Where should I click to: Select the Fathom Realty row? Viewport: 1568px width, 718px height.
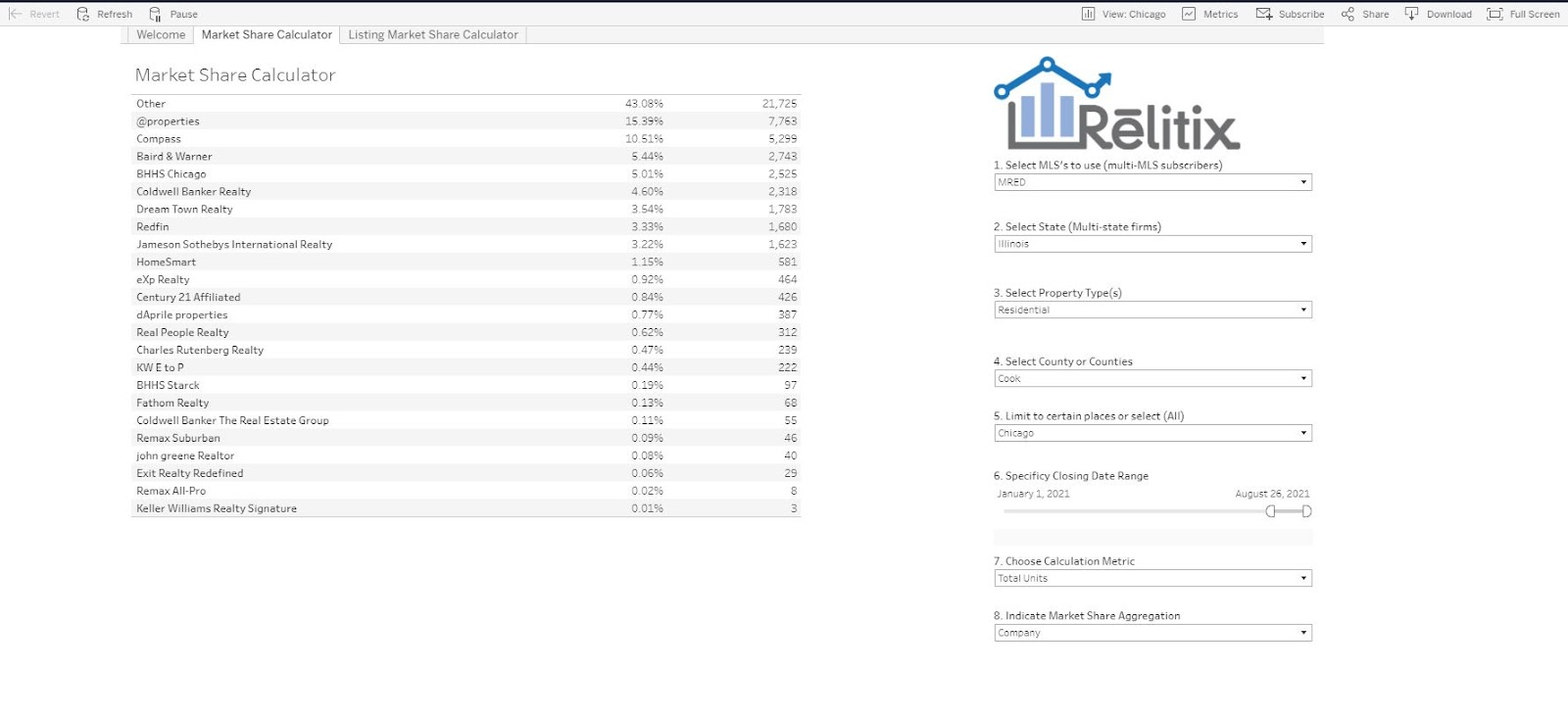click(466, 404)
